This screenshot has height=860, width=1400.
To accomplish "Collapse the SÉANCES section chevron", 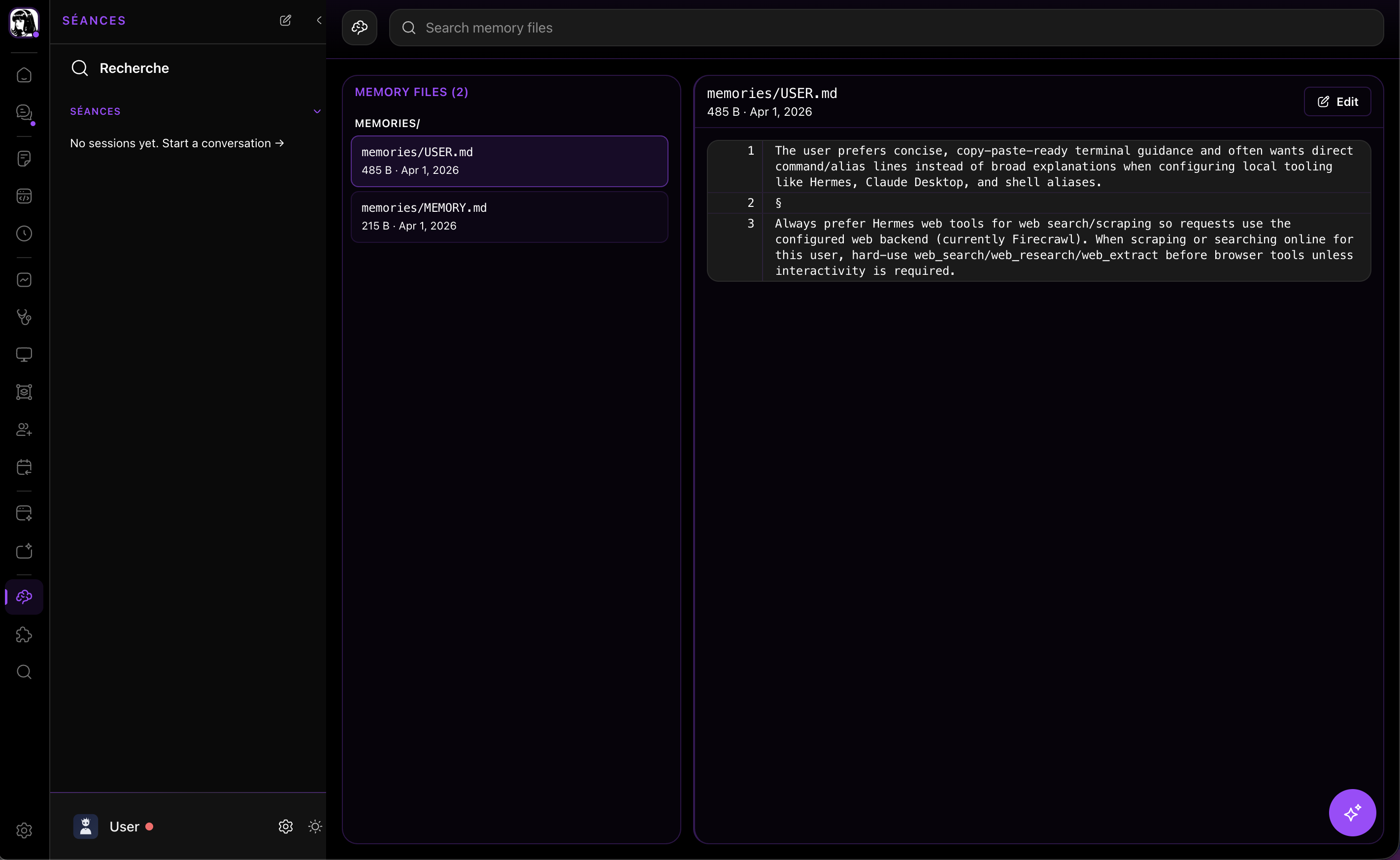I will [x=317, y=111].
